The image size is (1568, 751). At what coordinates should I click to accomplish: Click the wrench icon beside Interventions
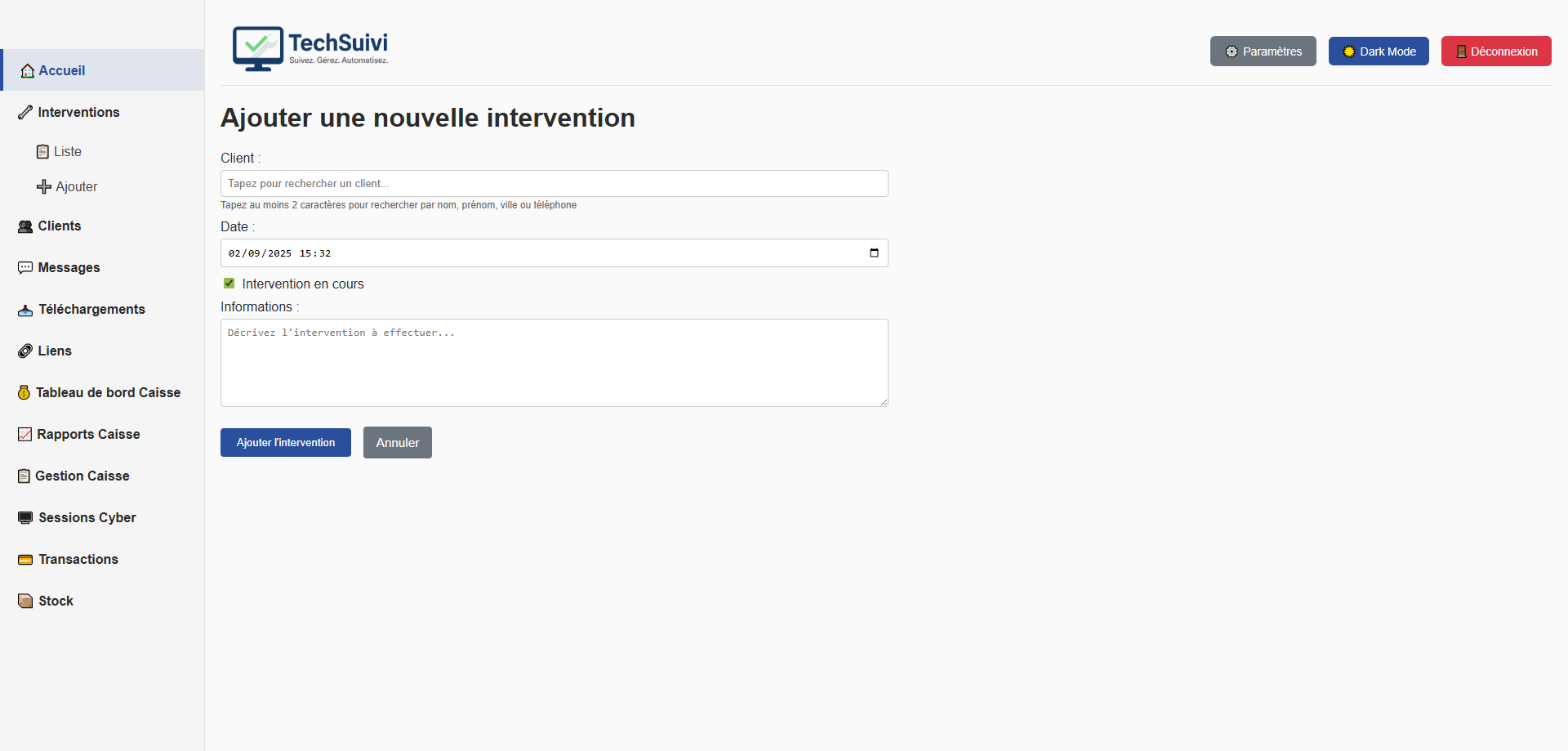click(24, 112)
